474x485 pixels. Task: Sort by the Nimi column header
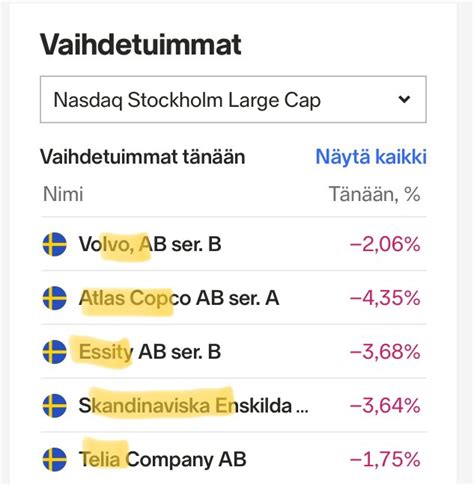coord(63,194)
